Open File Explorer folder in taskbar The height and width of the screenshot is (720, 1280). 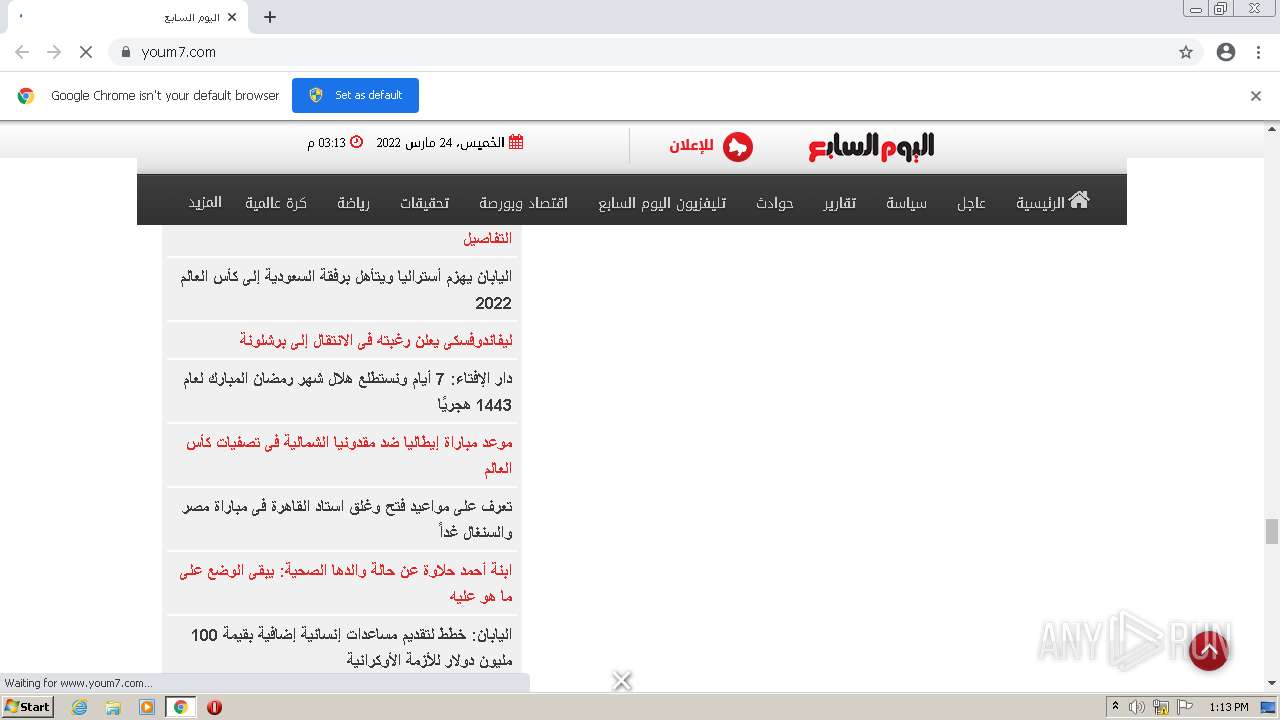[x=113, y=707]
